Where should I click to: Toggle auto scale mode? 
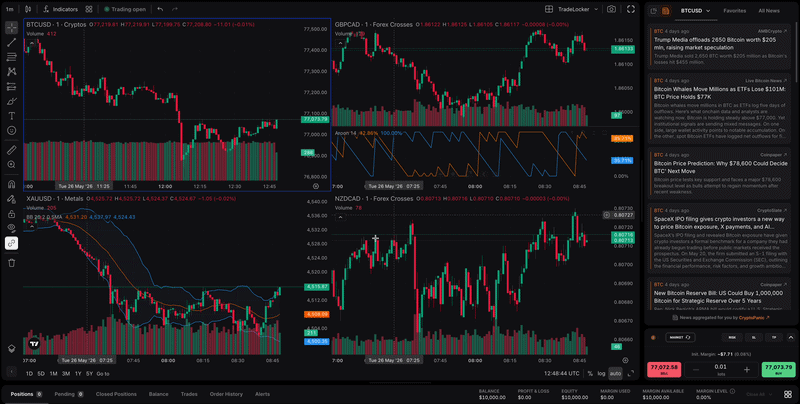point(615,374)
